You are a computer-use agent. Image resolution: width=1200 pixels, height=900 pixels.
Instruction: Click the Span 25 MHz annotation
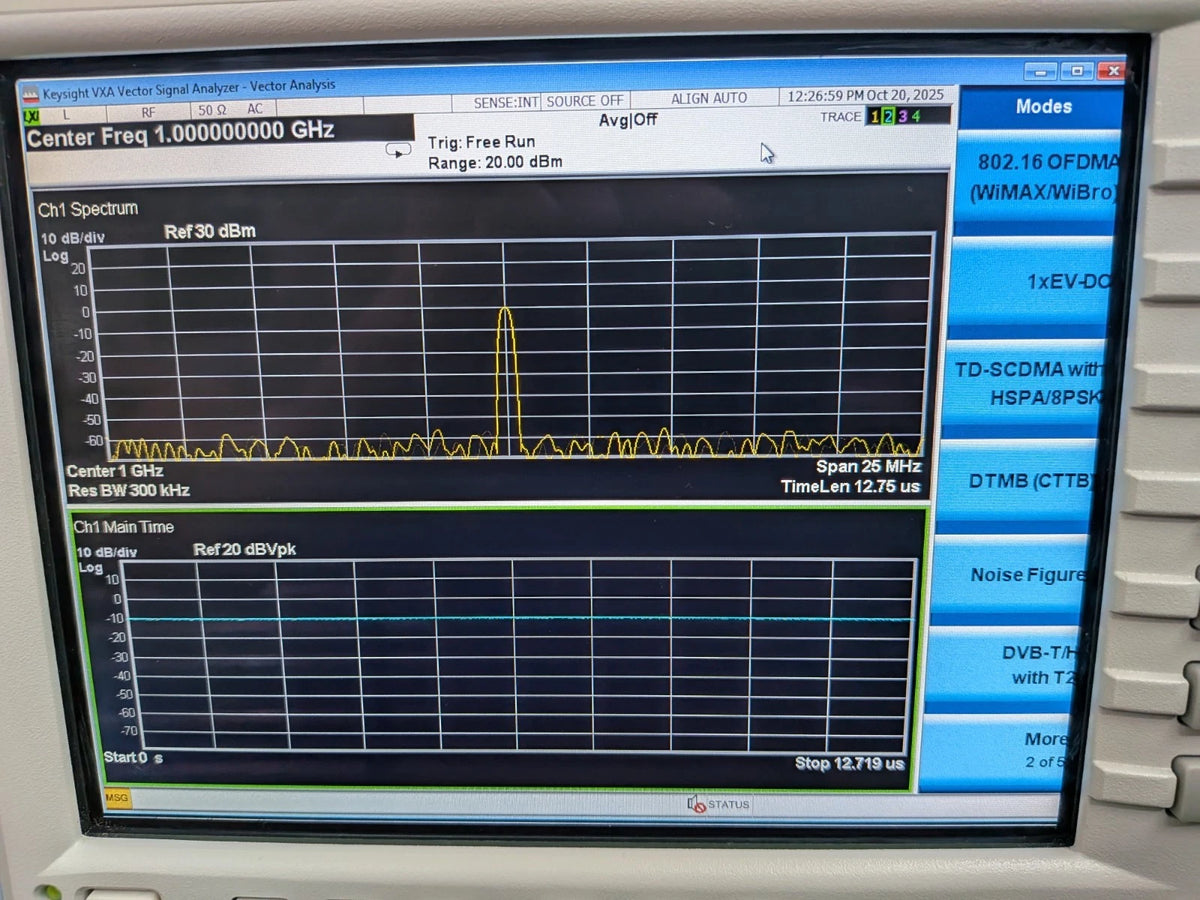click(868, 466)
